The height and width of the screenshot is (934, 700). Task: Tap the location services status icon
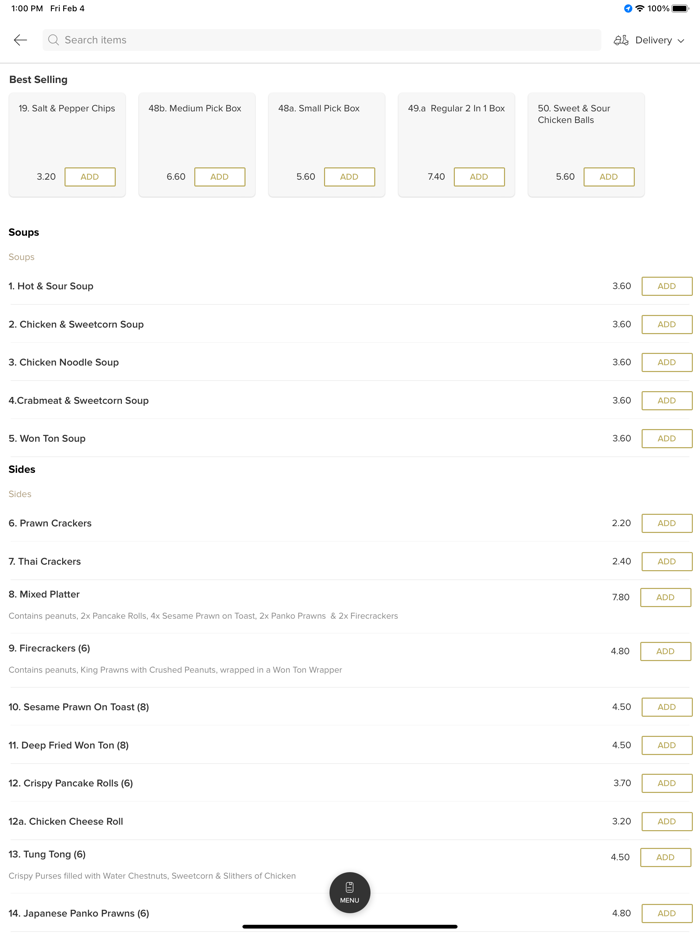point(628,8)
